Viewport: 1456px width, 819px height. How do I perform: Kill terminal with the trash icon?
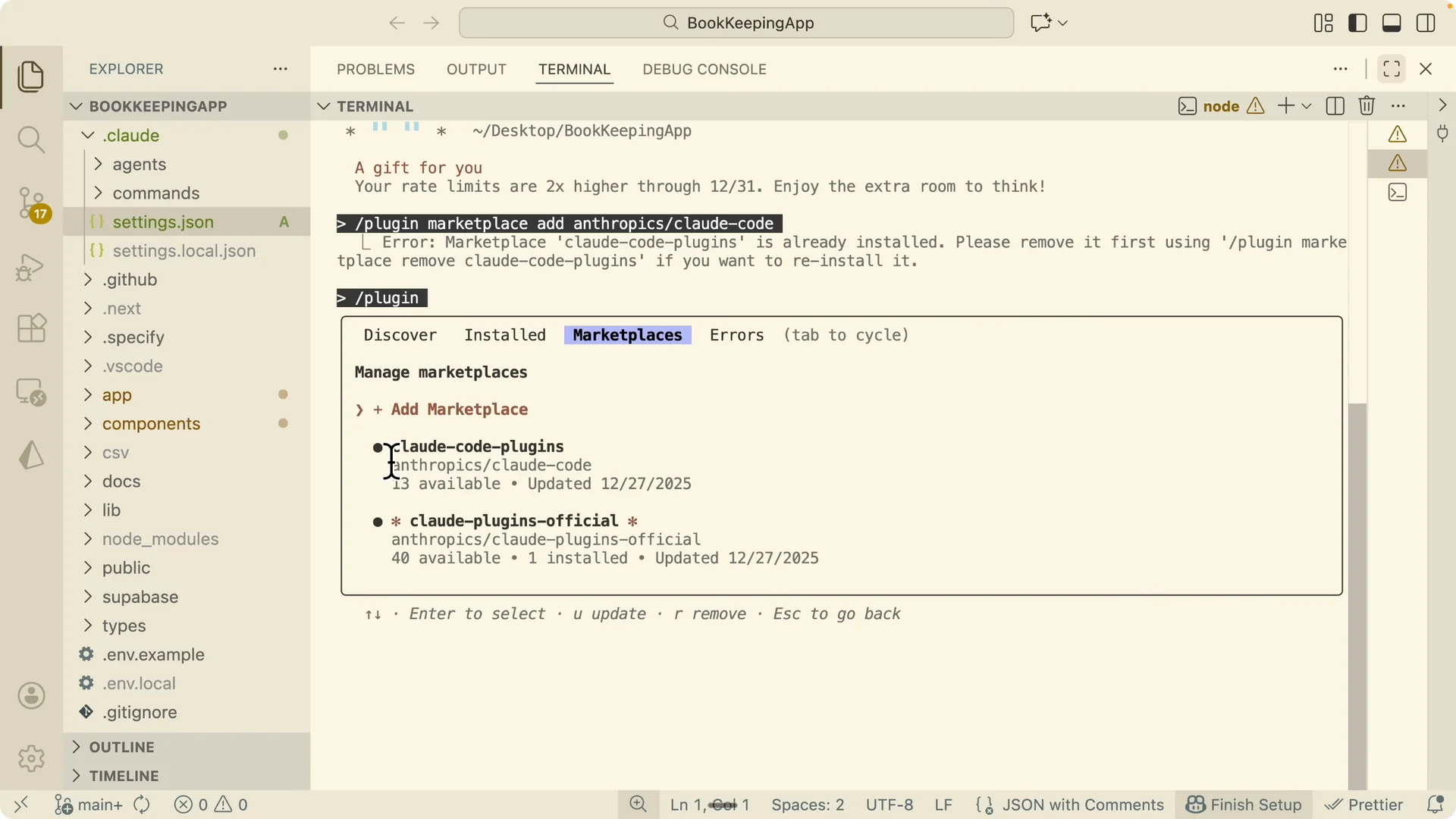click(x=1367, y=106)
